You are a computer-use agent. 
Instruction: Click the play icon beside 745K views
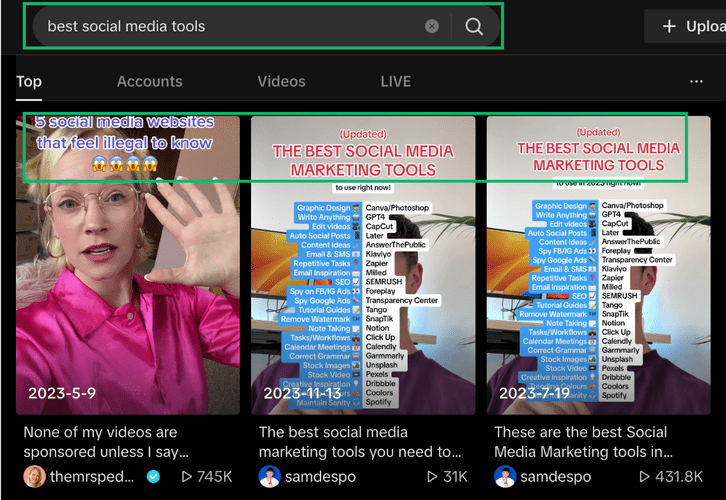187,476
